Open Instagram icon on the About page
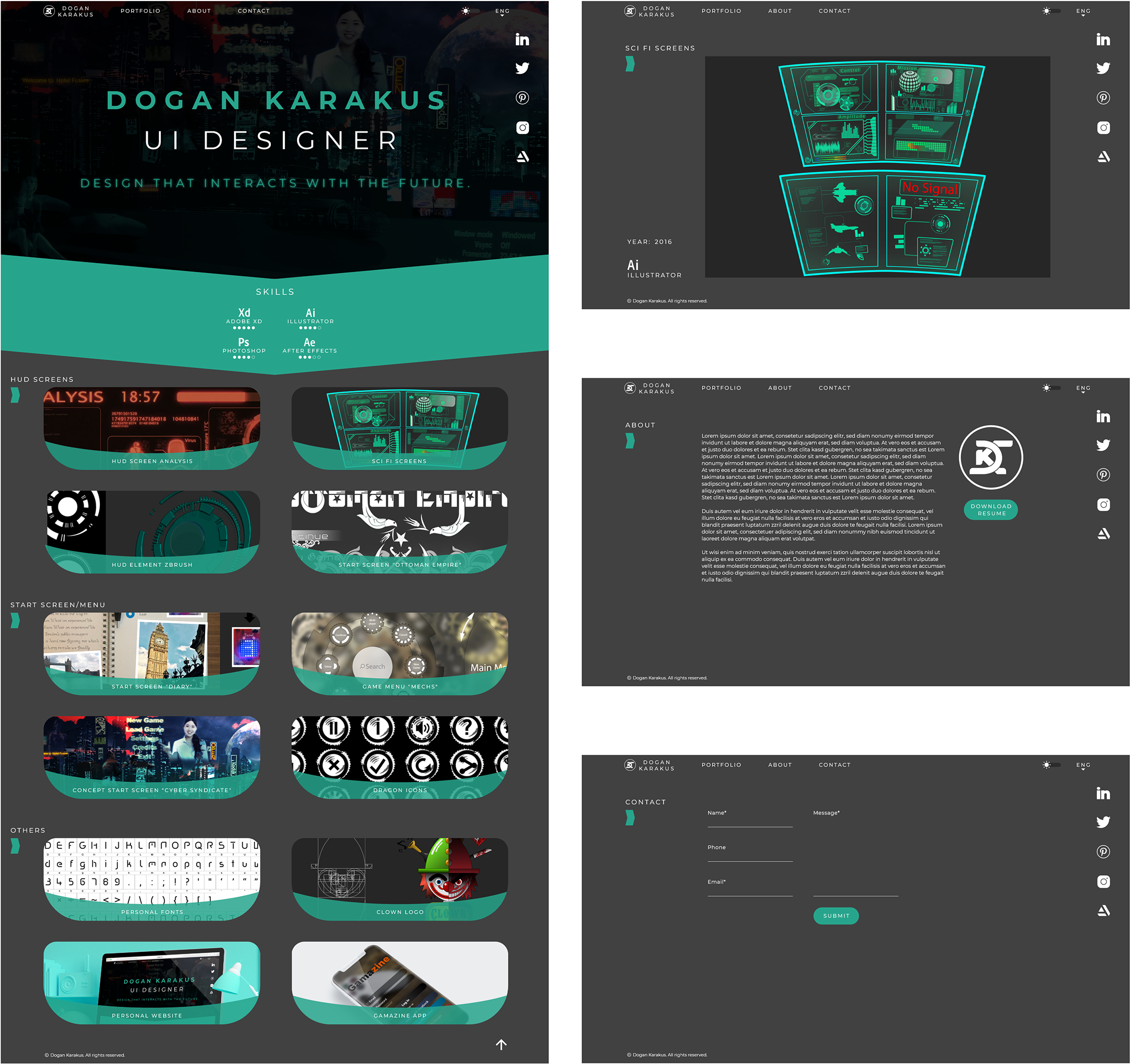1130x1064 pixels. pyautogui.click(x=1103, y=504)
